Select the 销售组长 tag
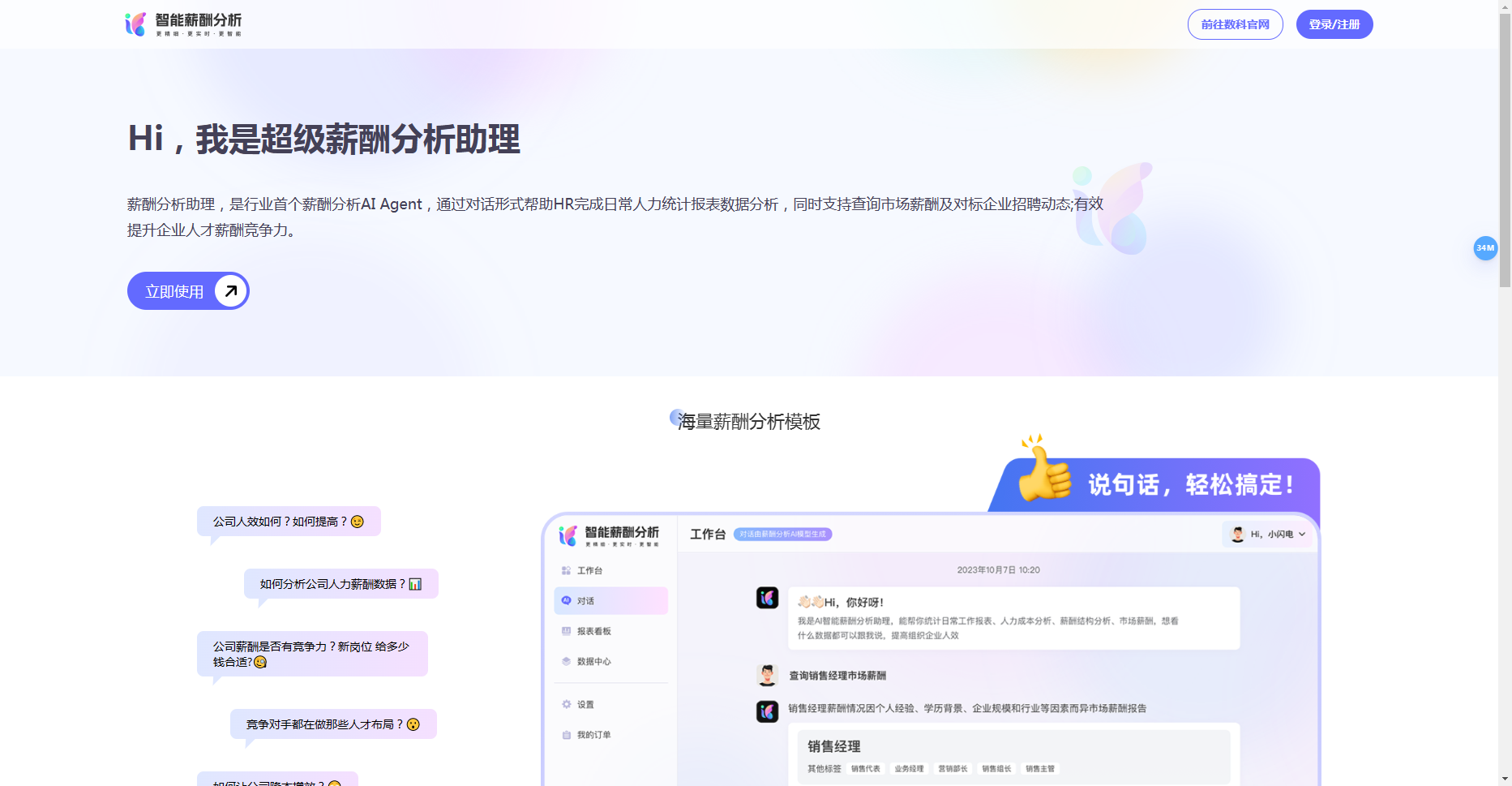 [x=996, y=768]
